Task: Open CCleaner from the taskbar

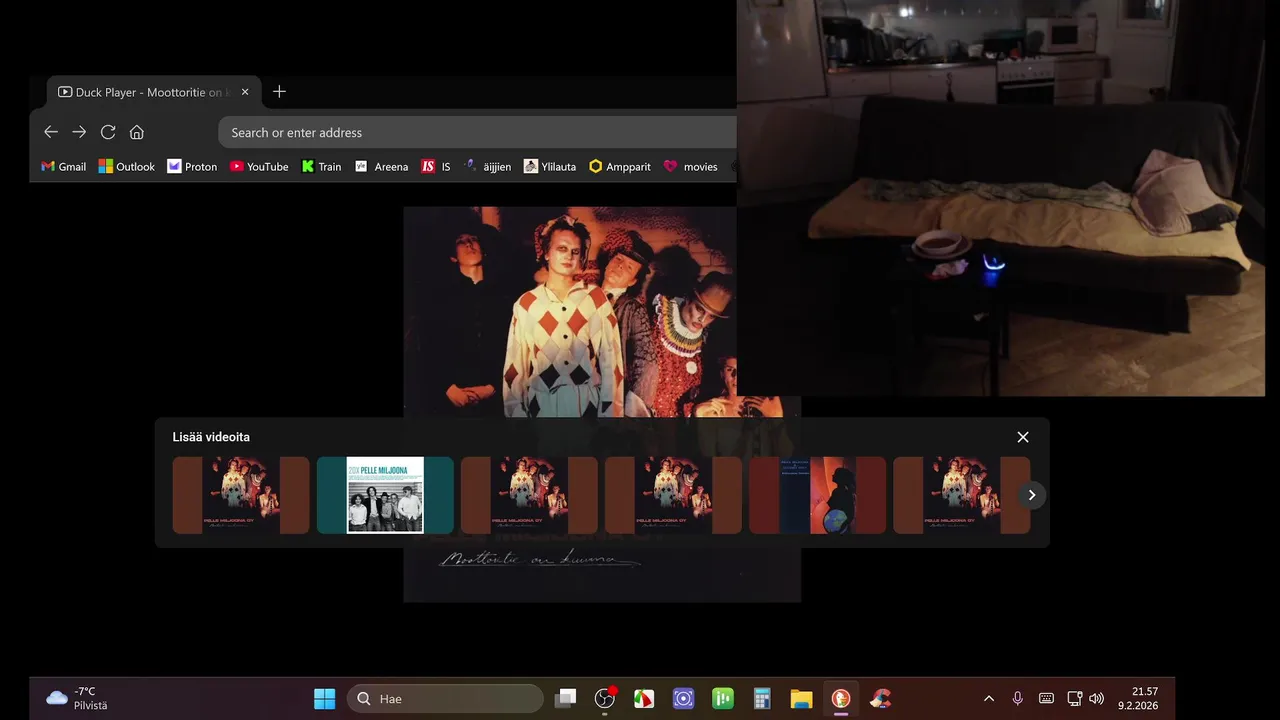Action: [880, 699]
